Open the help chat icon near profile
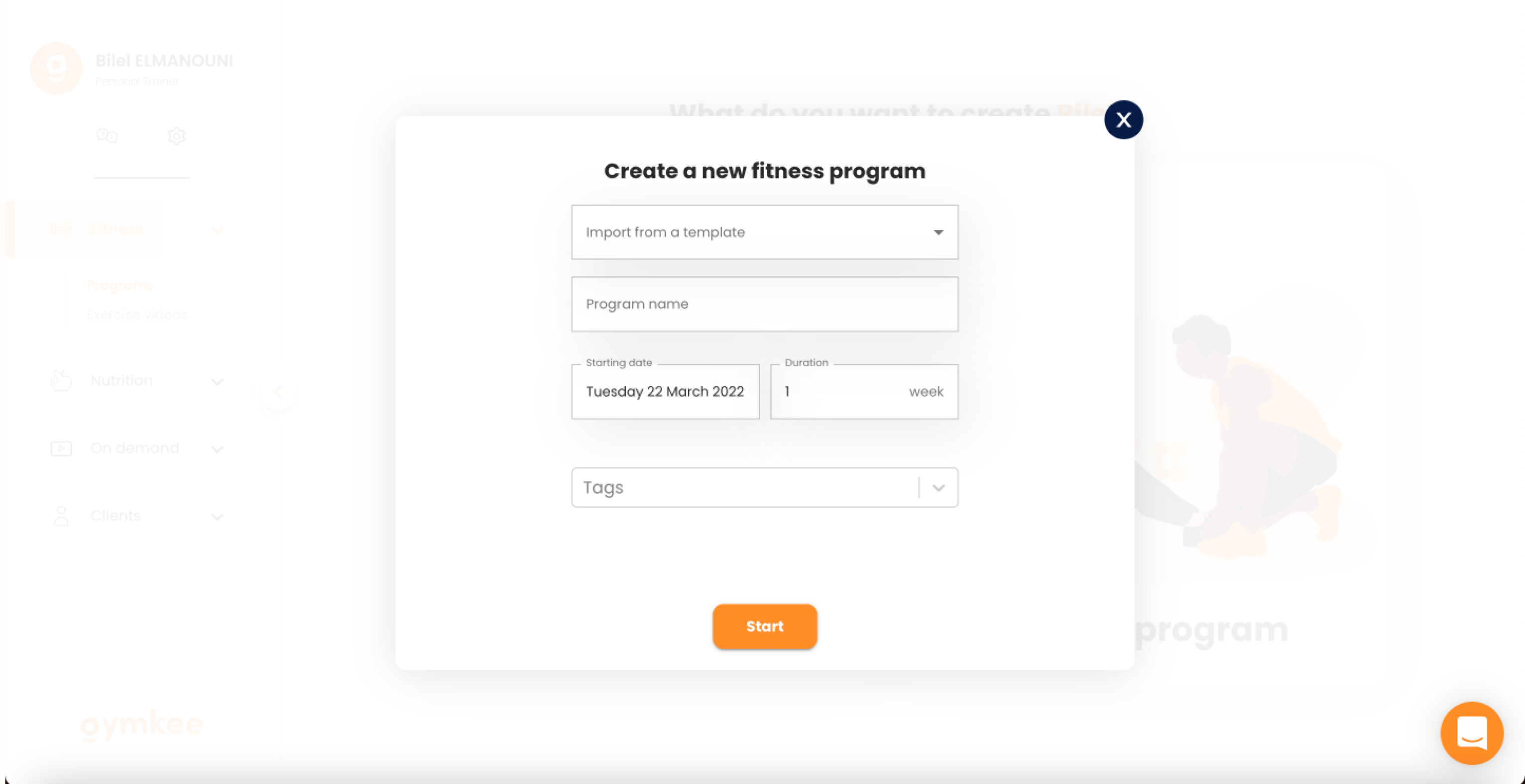This screenshot has height=784, width=1525. [107, 136]
